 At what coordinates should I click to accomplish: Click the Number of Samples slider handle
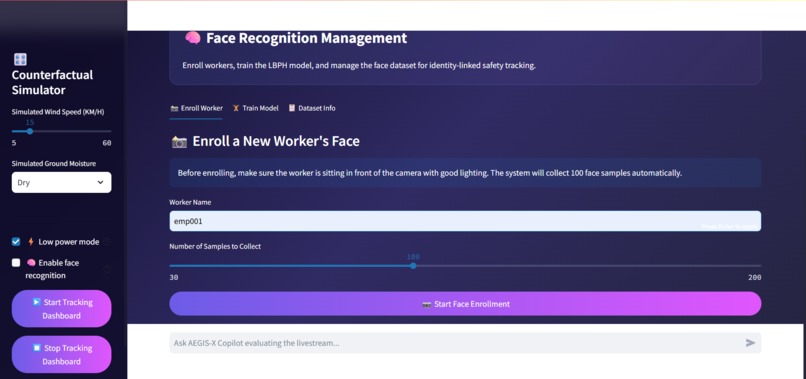[413, 266]
